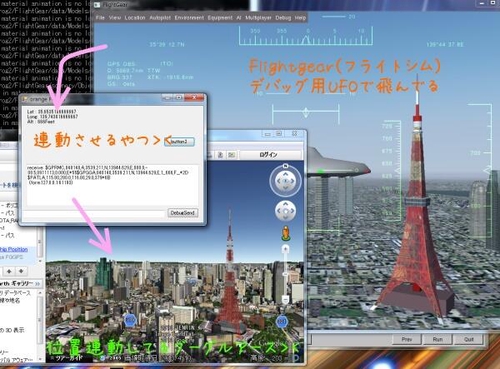
Task: Open the FlightGear File menu
Action: (100, 18)
